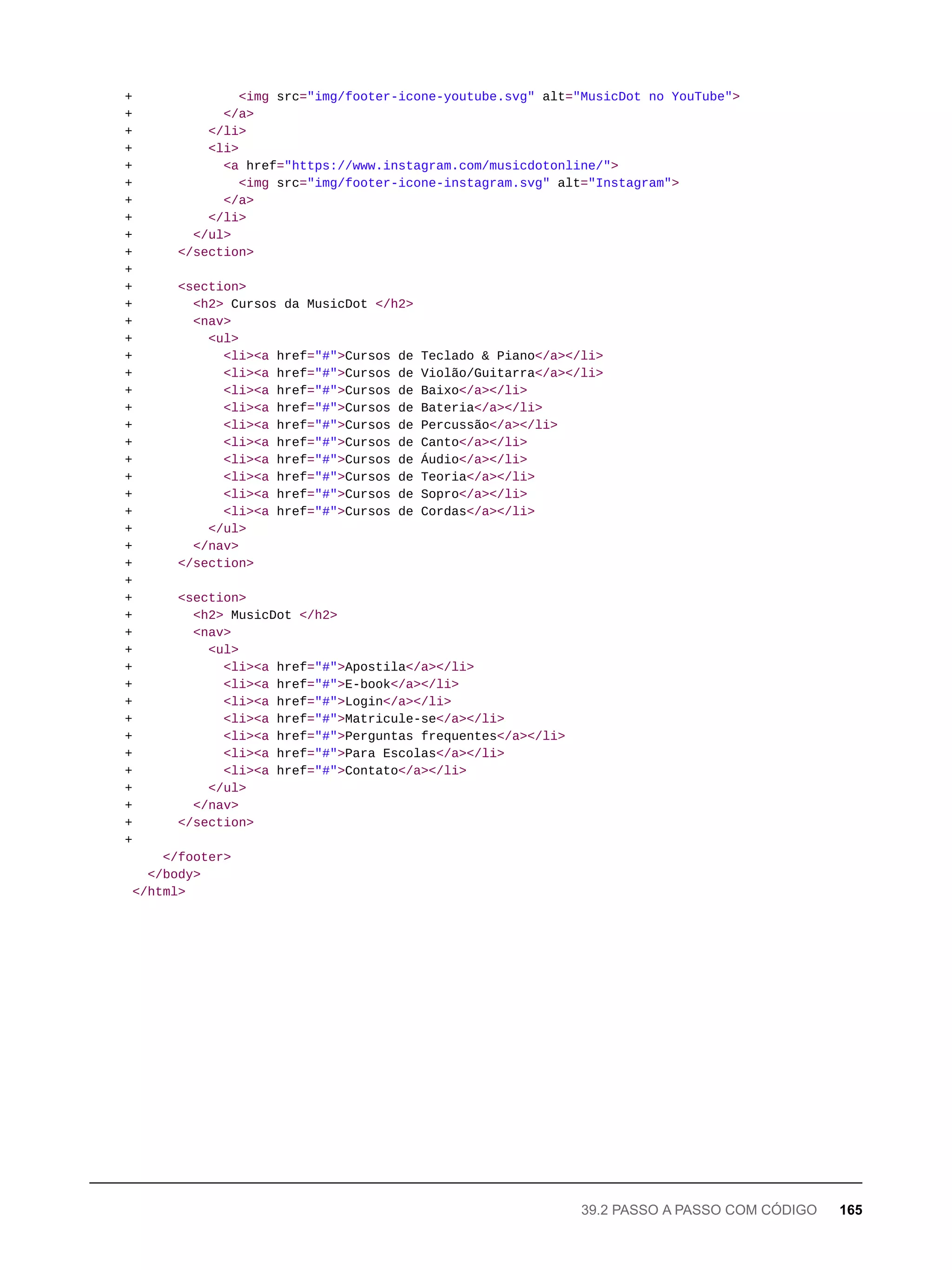This screenshot has width=952, height=1270.
Task: Click the "Cursos da MusicDot" heading text
Action: [299, 304]
